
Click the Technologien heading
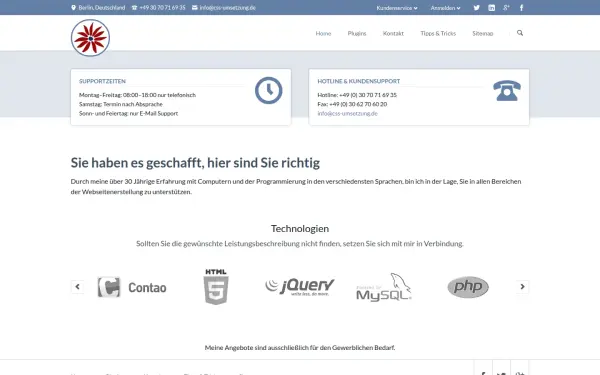click(x=300, y=228)
